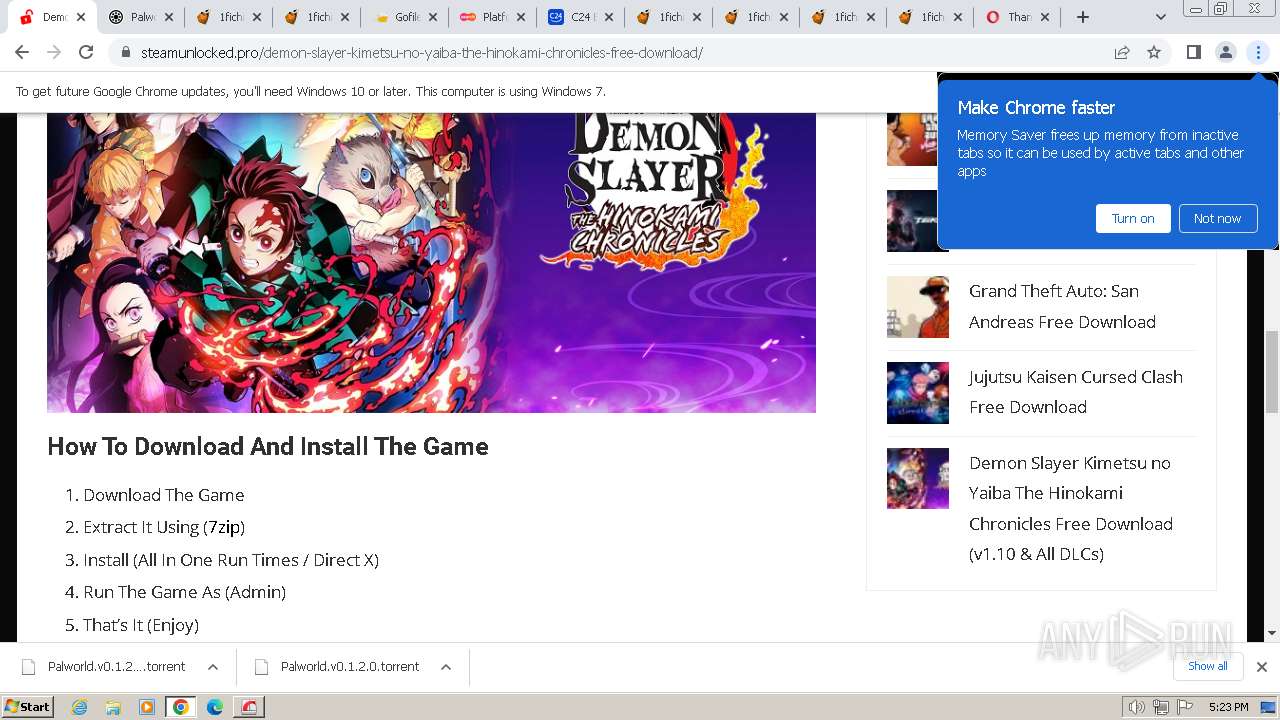Click the address bar URL

pyautogui.click(x=422, y=53)
